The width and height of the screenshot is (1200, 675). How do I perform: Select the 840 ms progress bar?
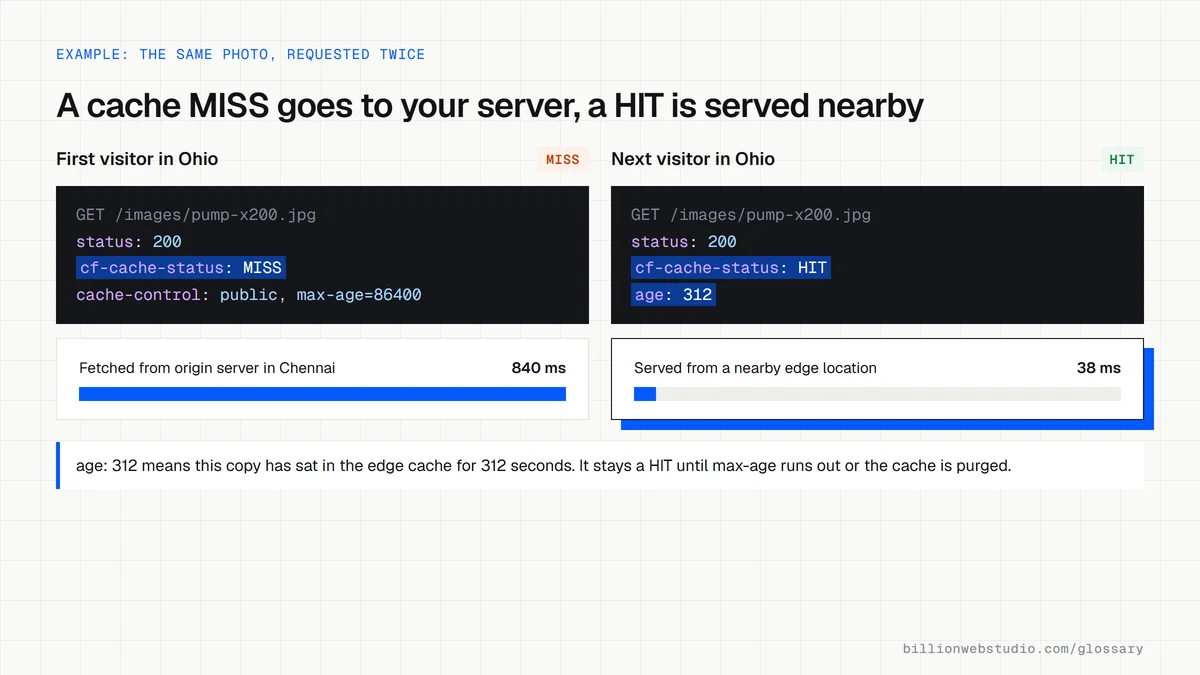322,394
